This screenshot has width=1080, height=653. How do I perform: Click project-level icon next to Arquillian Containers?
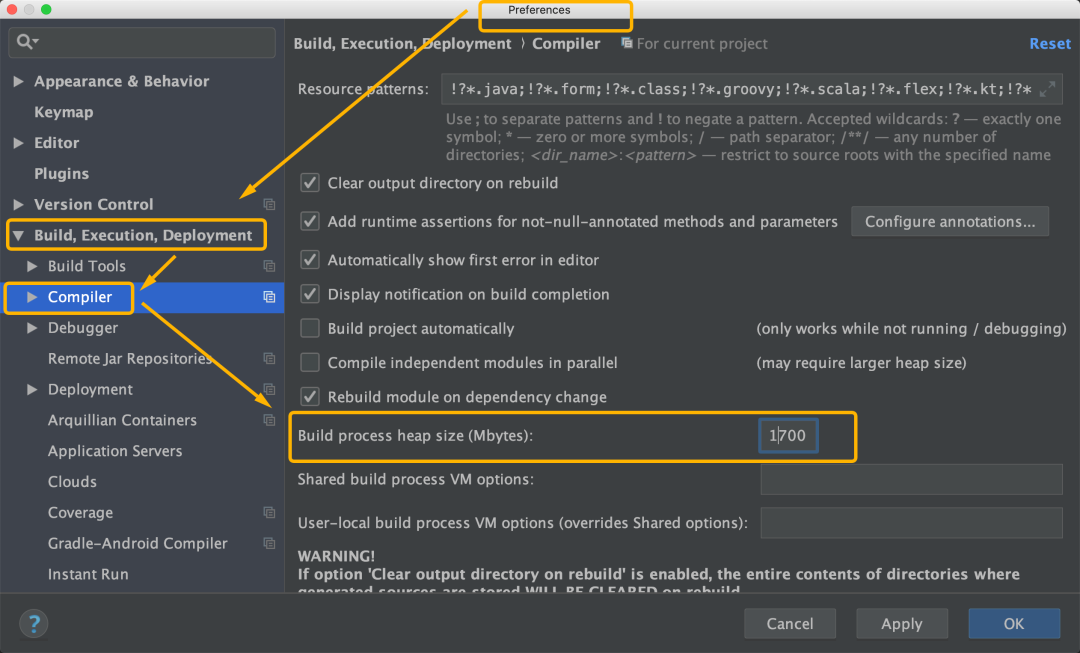pos(269,420)
